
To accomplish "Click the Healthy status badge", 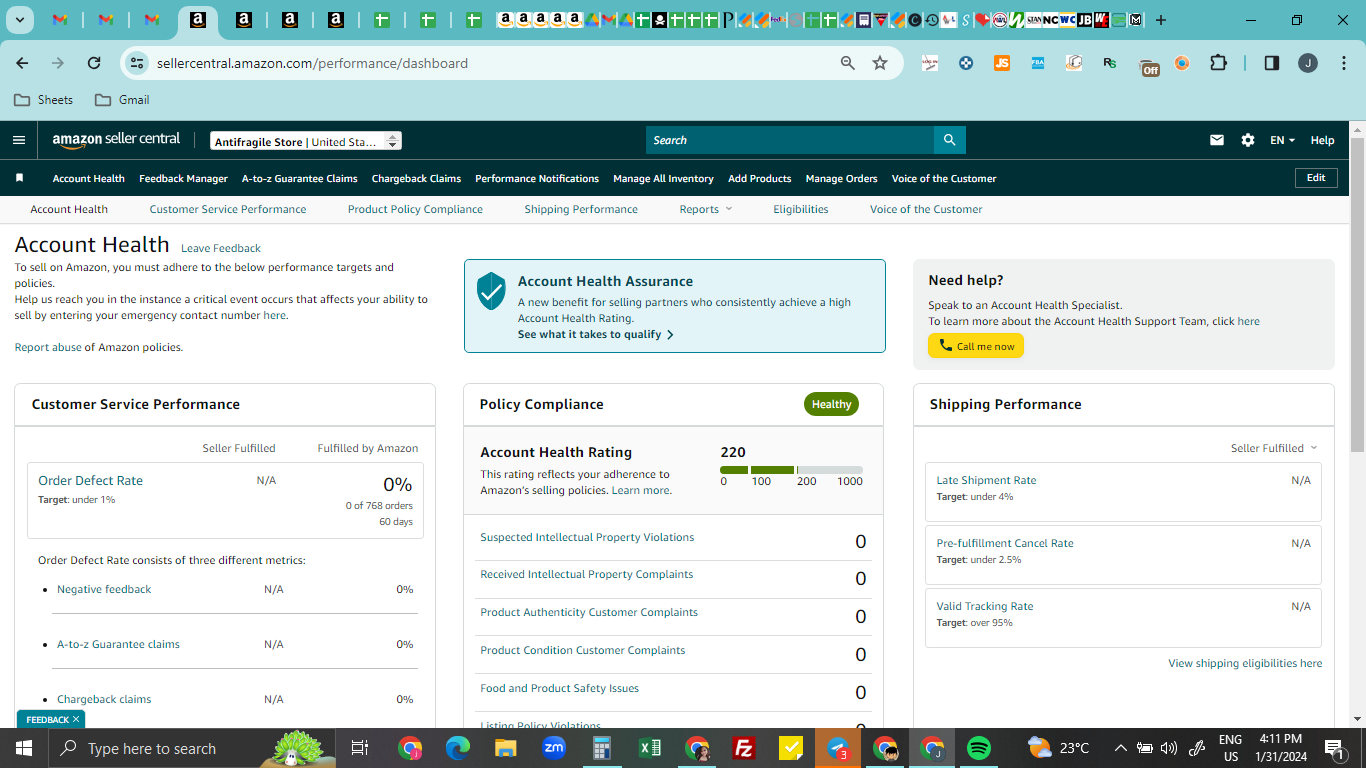I will tap(831, 404).
